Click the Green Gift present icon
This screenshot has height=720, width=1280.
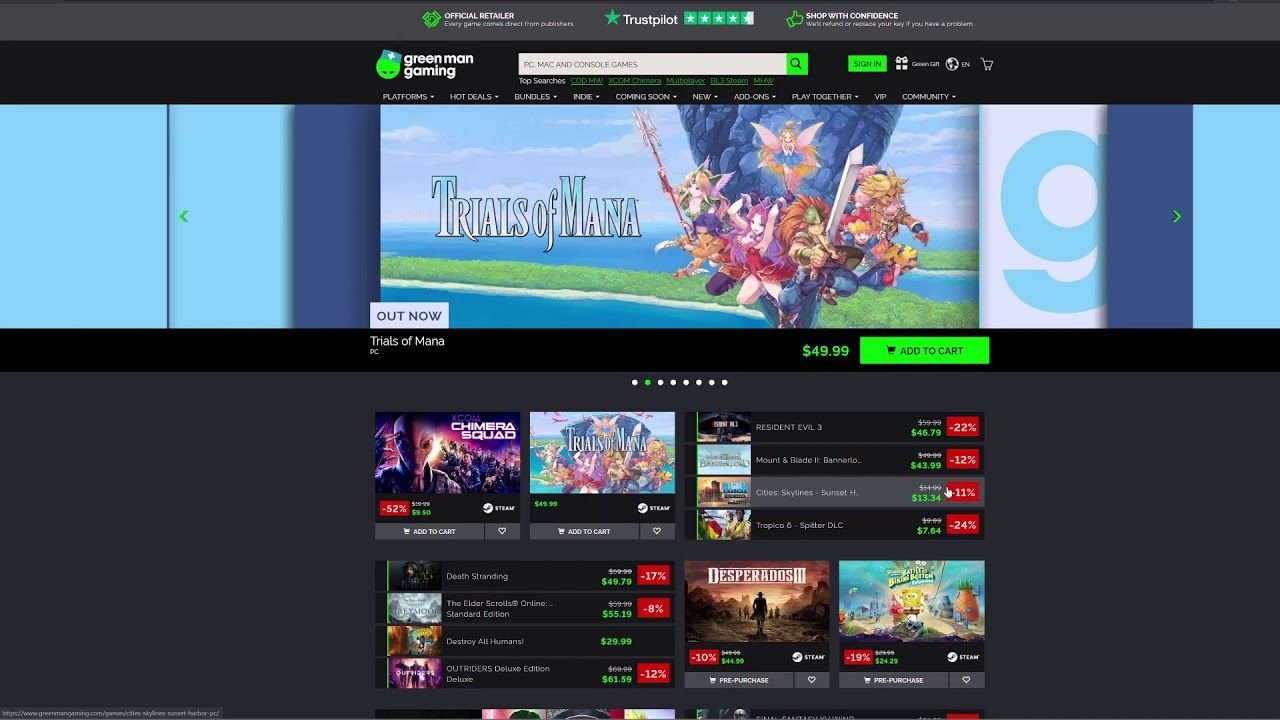pyautogui.click(x=902, y=63)
